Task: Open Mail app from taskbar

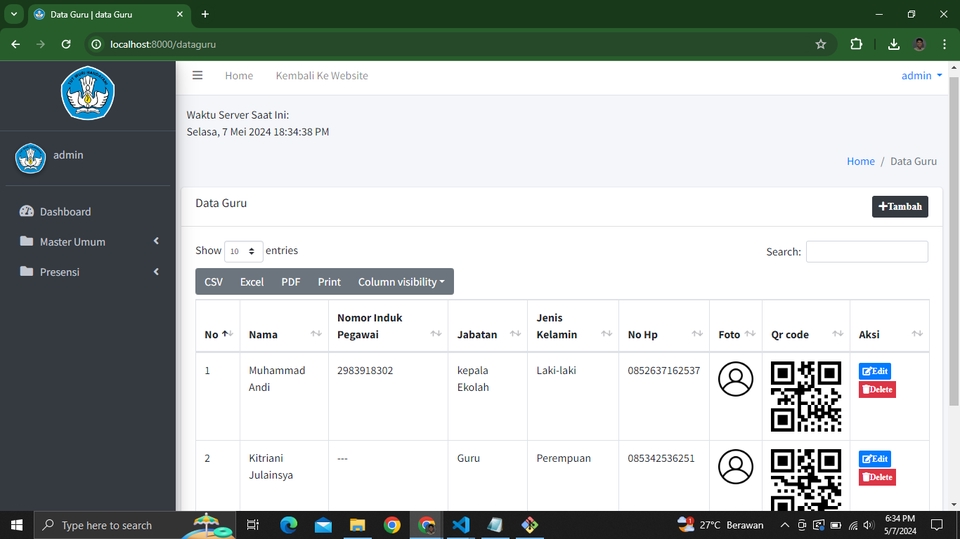Action: coord(323,525)
